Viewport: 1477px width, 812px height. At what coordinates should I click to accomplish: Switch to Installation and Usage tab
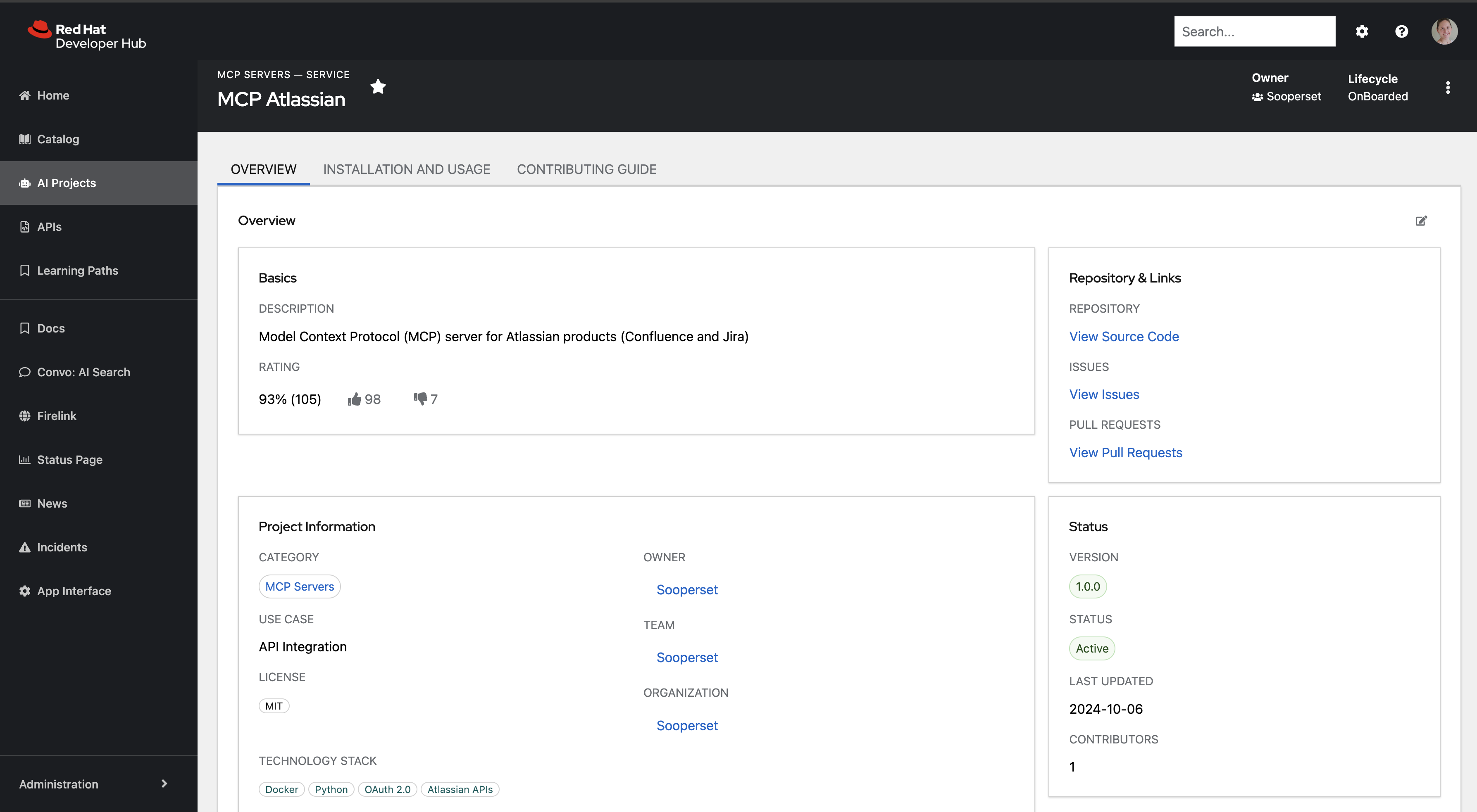point(407,169)
